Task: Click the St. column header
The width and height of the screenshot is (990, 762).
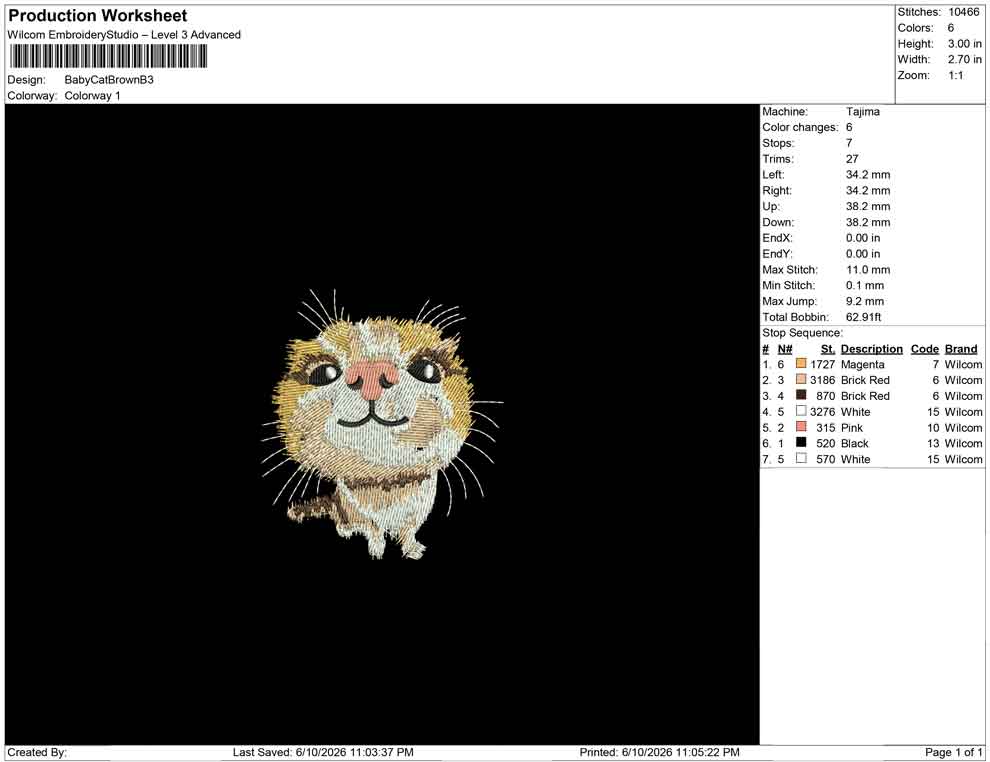Action: point(828,349)
